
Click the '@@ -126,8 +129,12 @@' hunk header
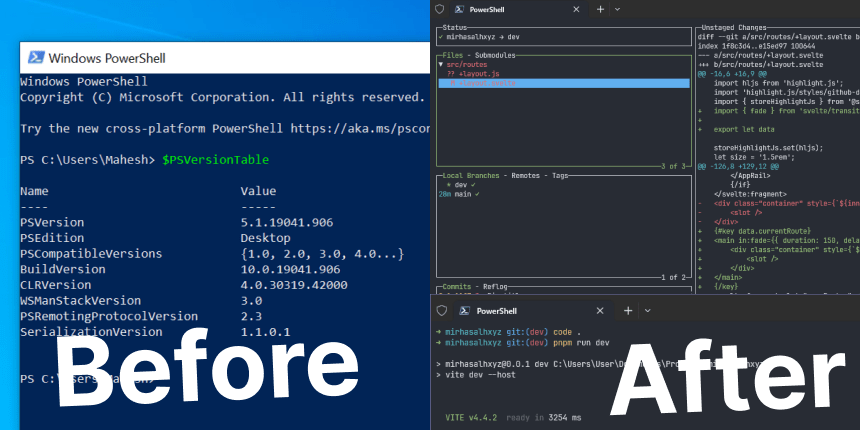coord(736,166)
